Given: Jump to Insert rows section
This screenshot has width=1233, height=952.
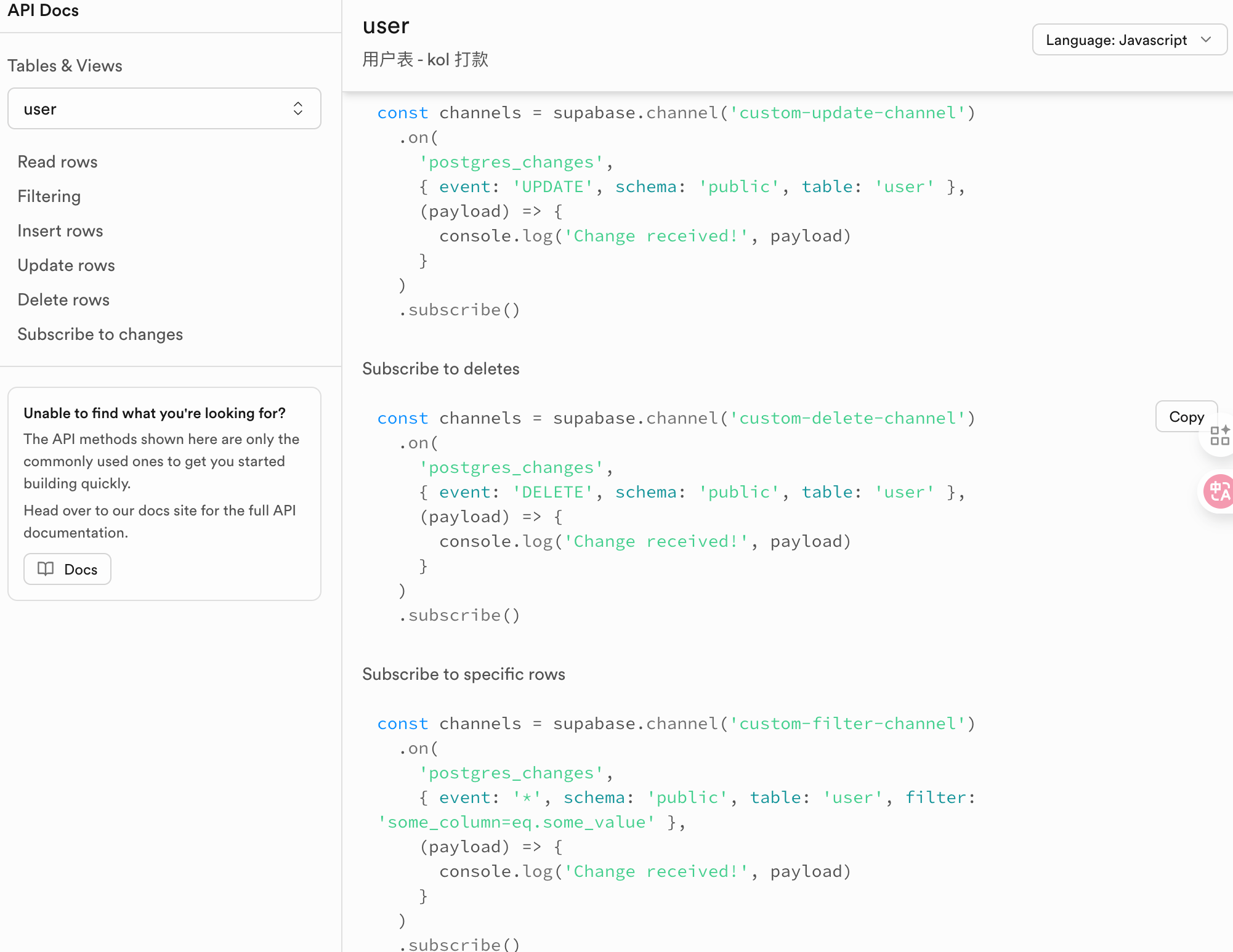Looking at the screenshot, I should 60,231.
